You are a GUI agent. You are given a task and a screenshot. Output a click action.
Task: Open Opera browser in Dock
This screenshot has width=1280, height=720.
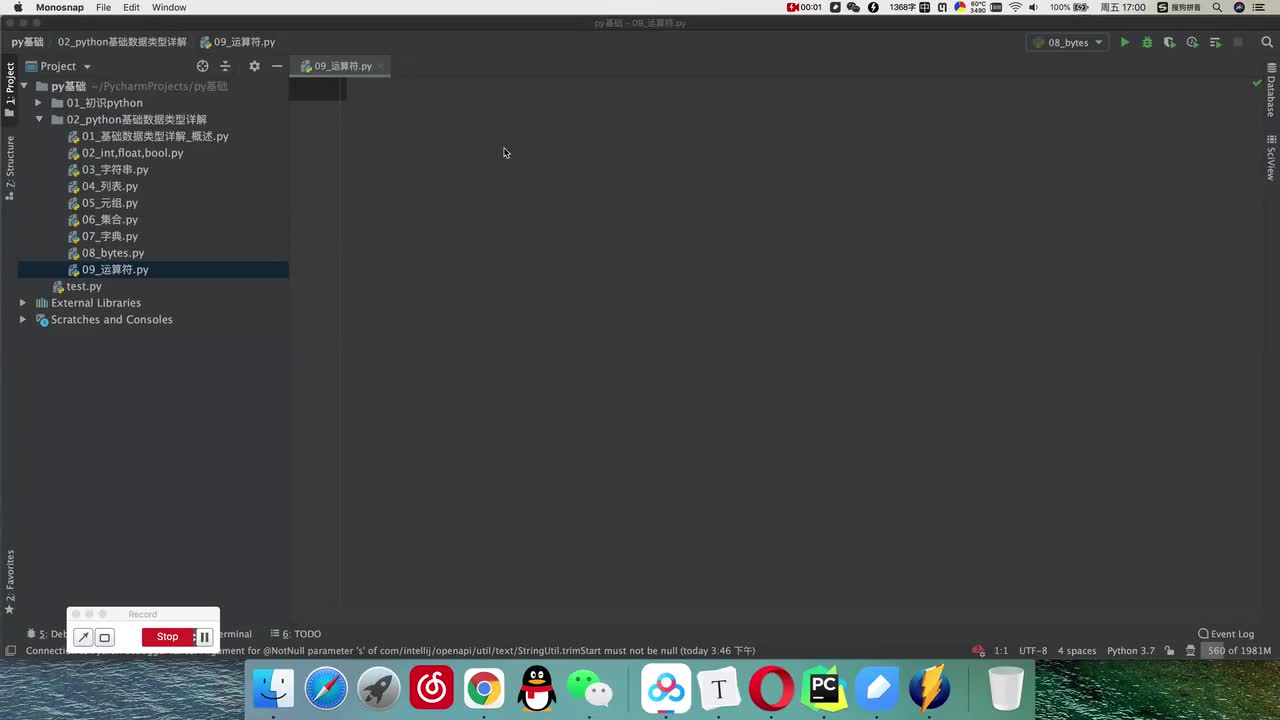[771, 688]
